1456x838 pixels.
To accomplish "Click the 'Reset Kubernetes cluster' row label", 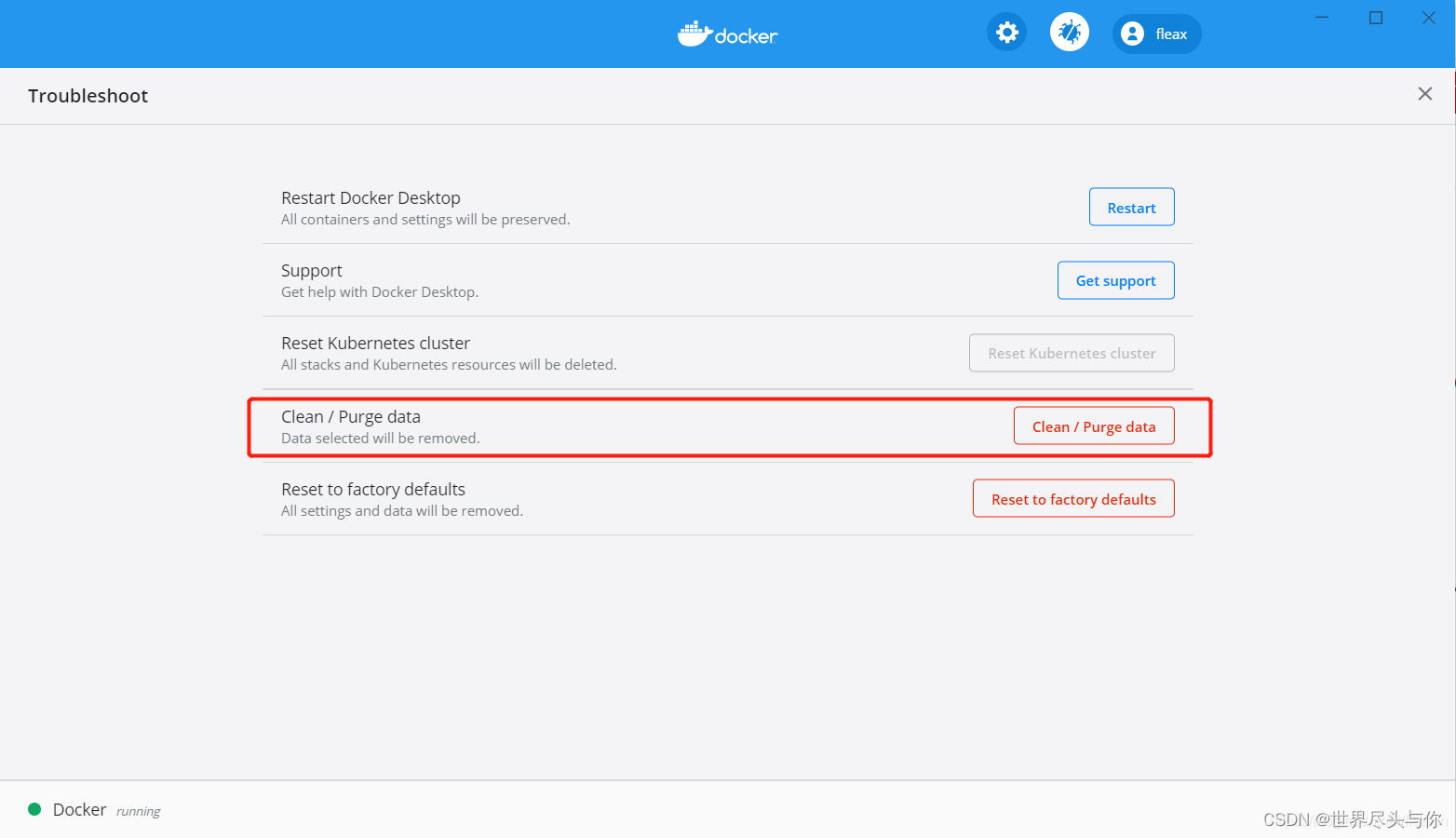I will [375, 343].
